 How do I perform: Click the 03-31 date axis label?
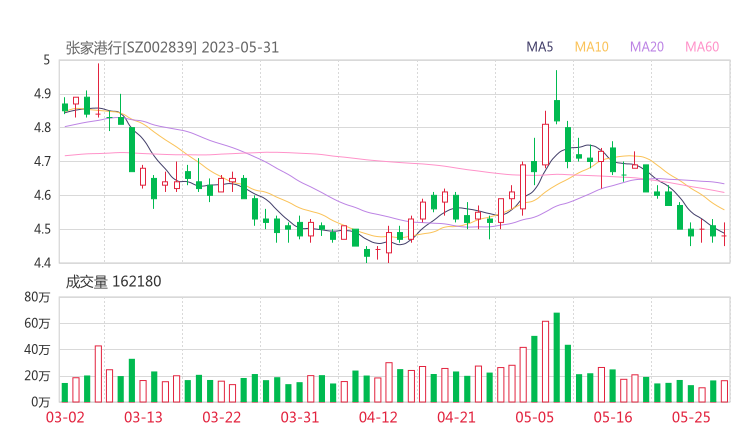click(x=300, y=417)
